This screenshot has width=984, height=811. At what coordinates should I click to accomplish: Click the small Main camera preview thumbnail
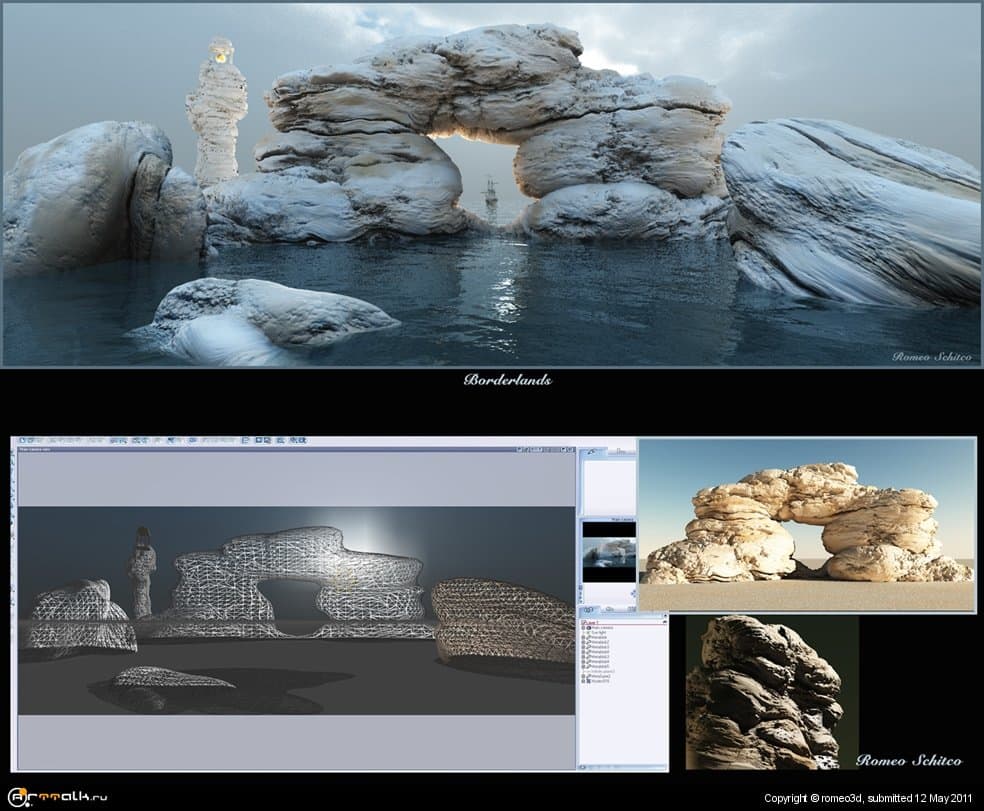608,553
